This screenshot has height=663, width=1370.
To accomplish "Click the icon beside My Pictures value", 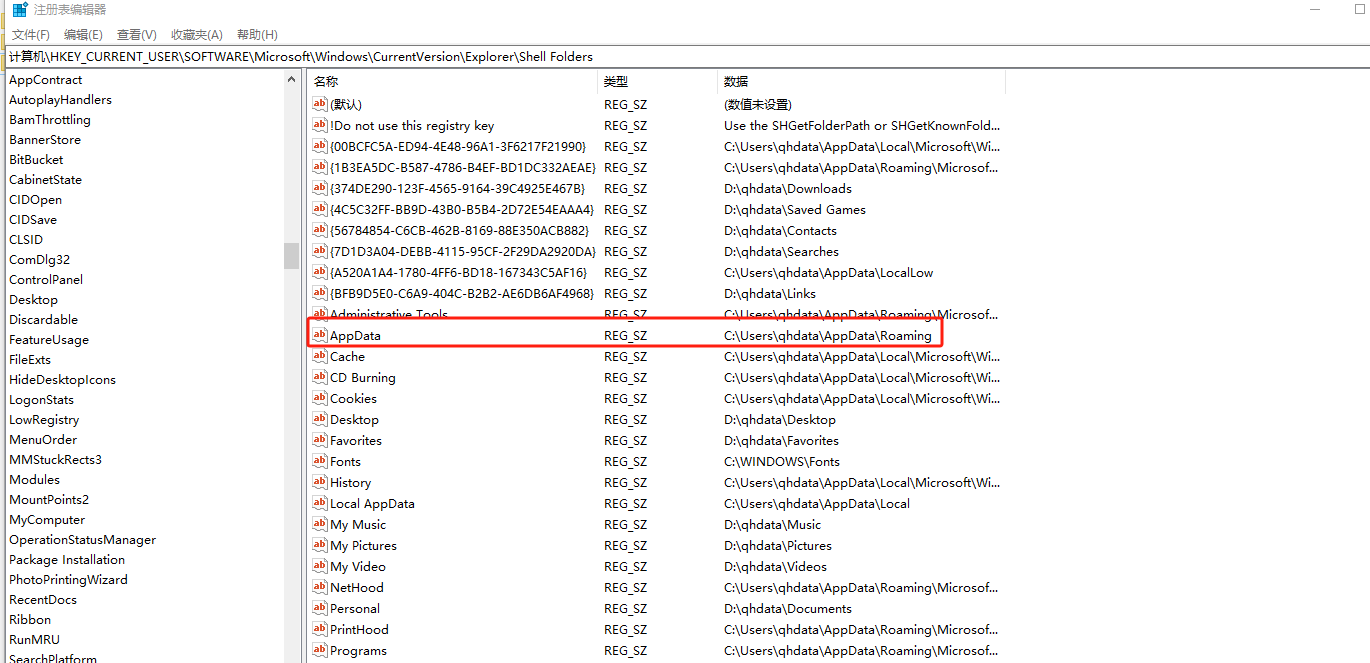I will pos(320,545).
